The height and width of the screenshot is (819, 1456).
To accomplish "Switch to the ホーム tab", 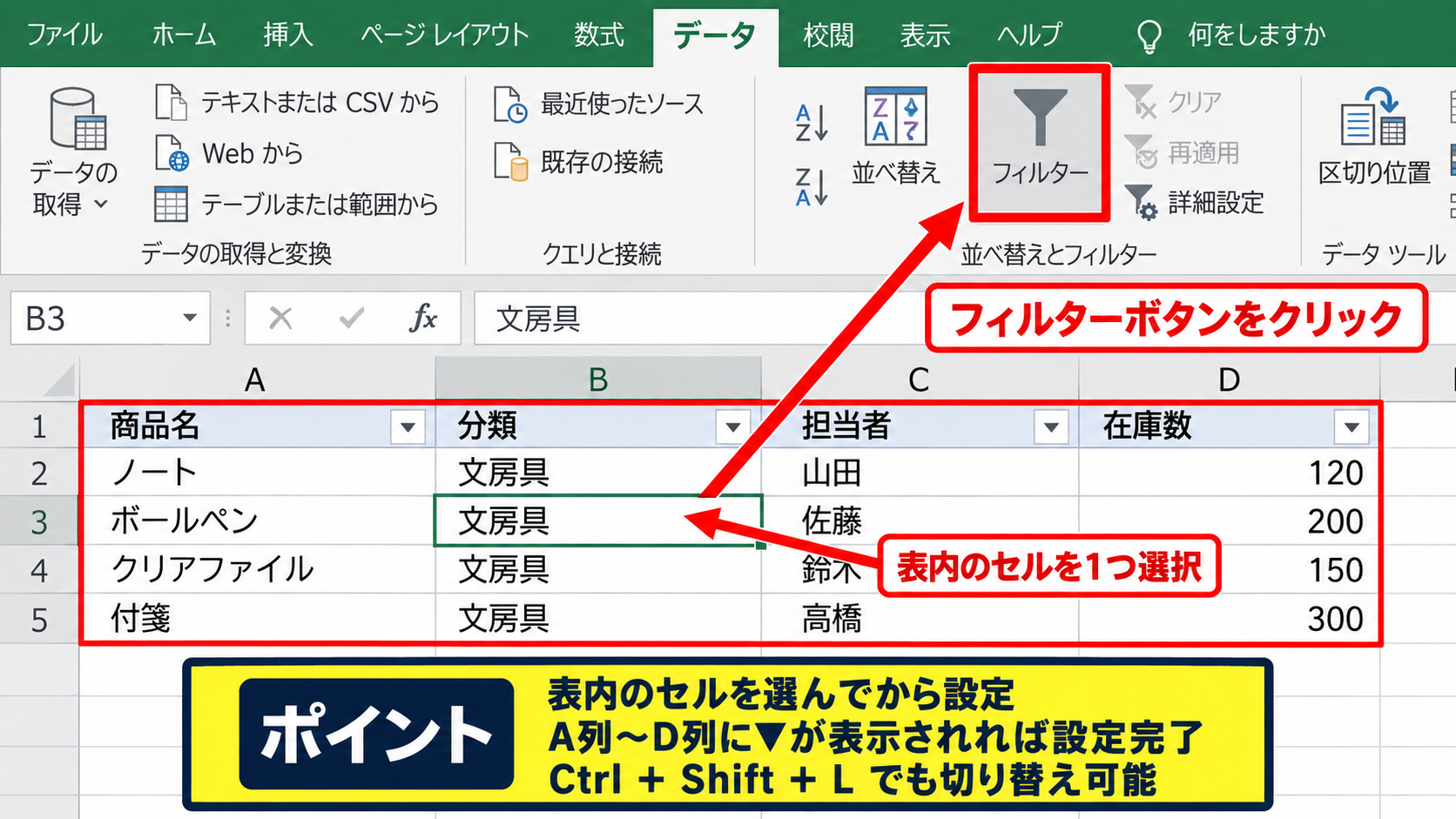I will [x=184, y=35].
